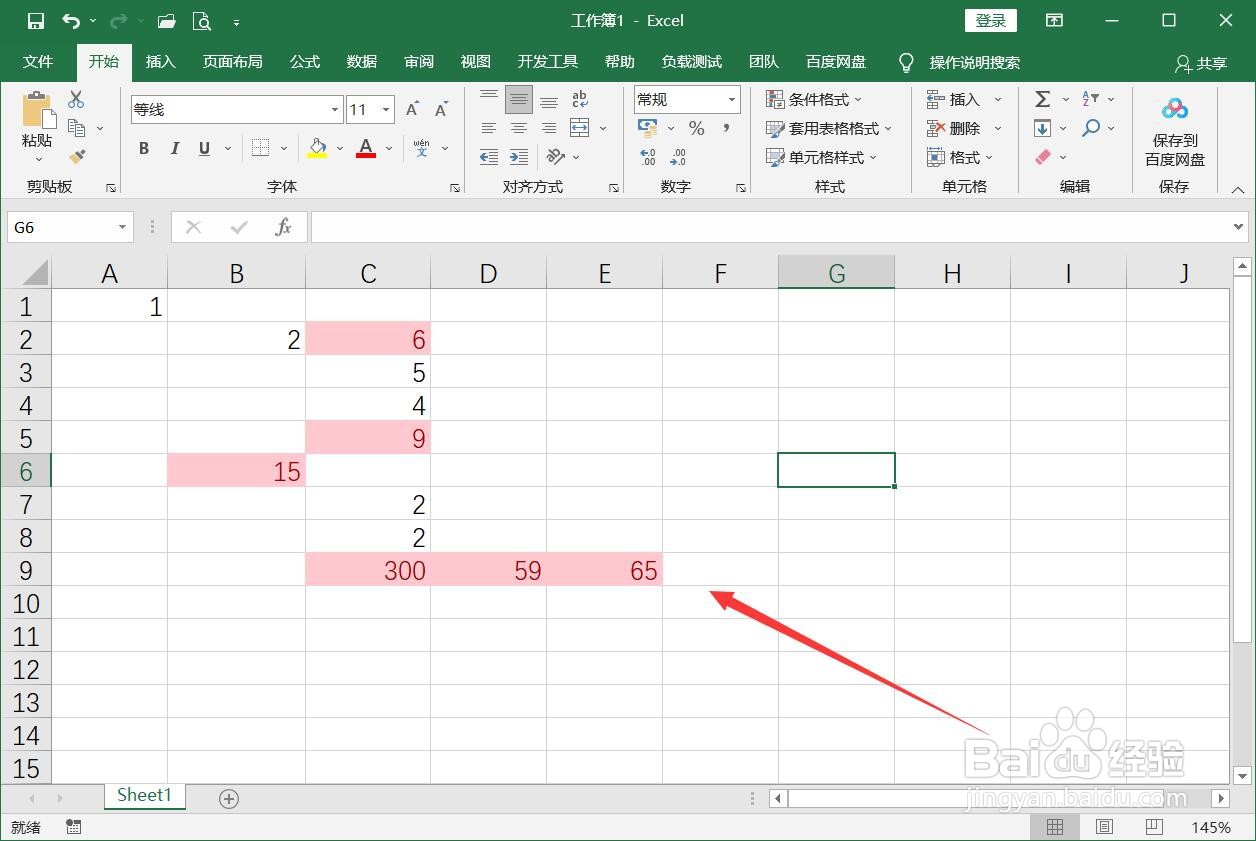Toggle center horizontal alignment

(519, 128)
